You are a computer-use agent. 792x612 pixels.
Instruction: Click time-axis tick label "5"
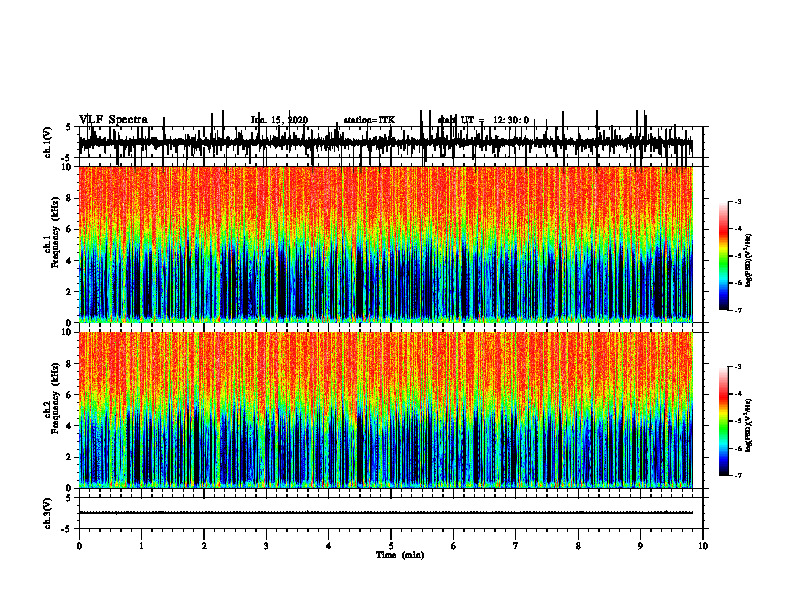coord(391,546)
